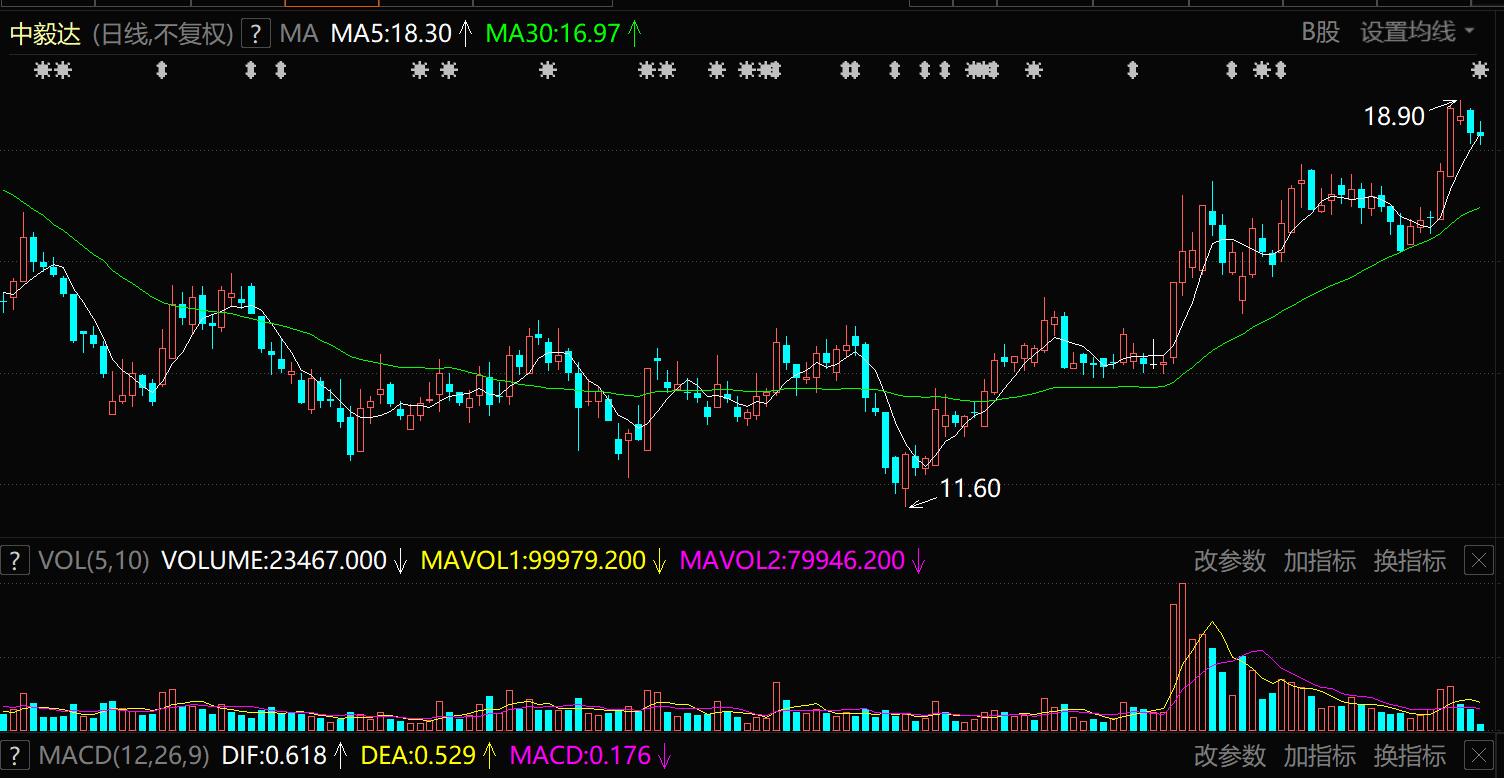Click the MA indicator label
The image size is (1504, 778).
(298, 33)
